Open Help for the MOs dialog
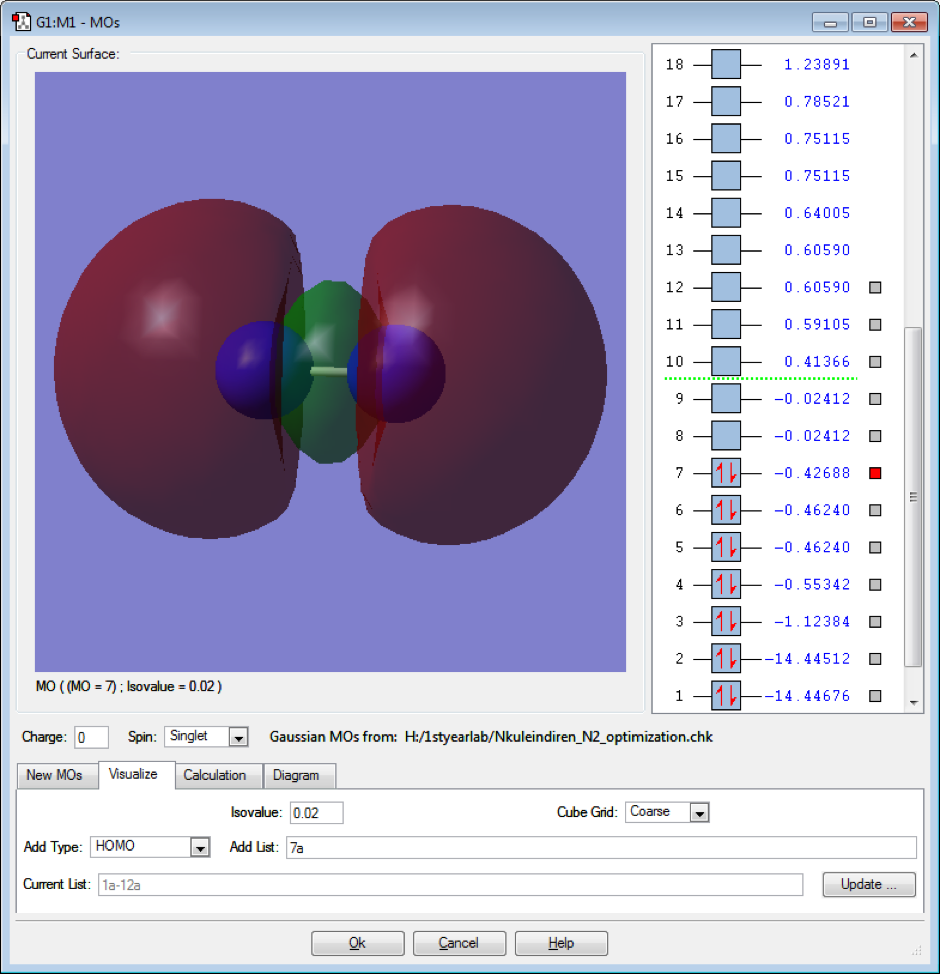The width and height of the screenshot is (940, 974). [x=561, y=943]
